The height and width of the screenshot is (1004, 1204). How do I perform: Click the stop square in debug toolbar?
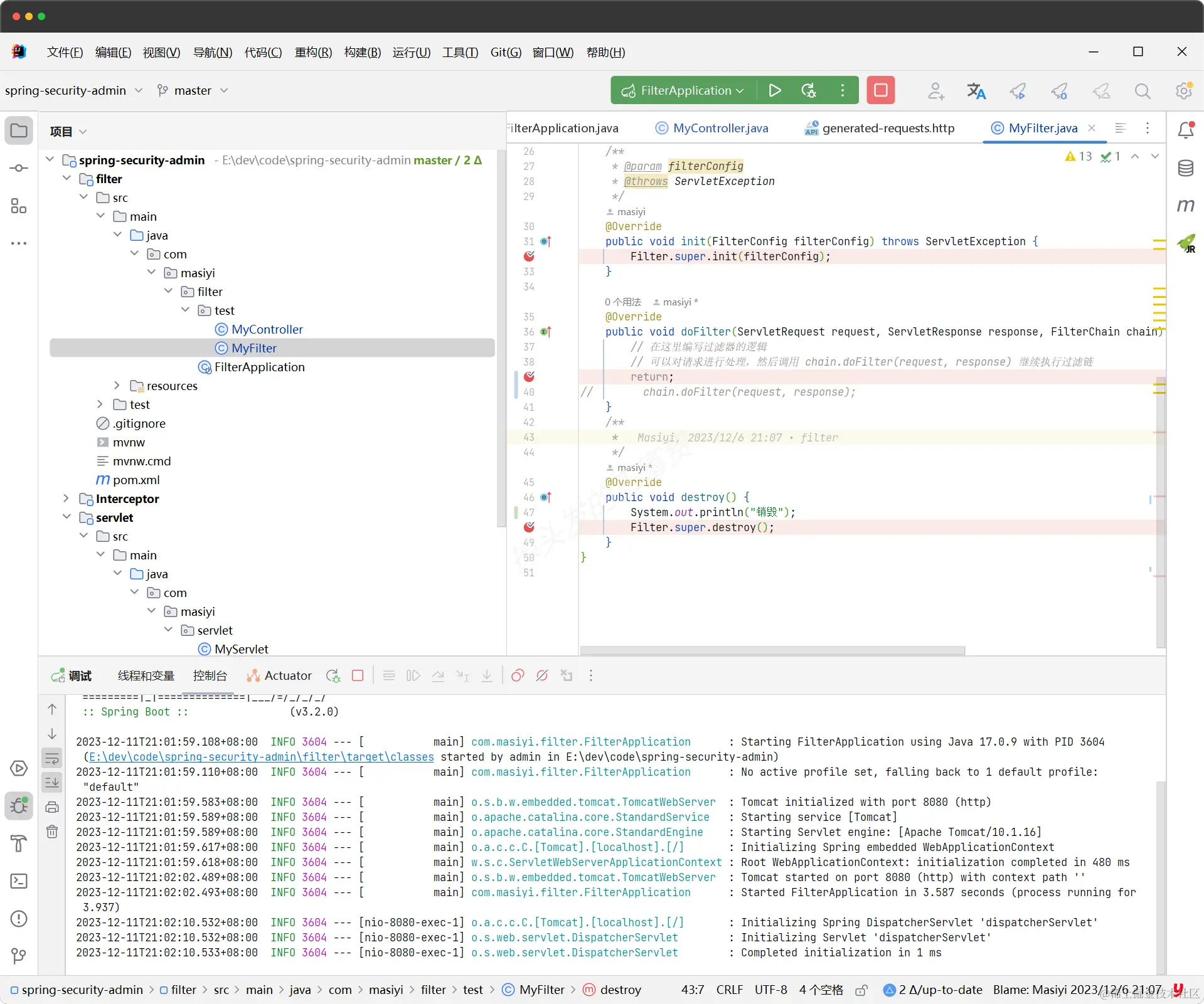(358, 675)
